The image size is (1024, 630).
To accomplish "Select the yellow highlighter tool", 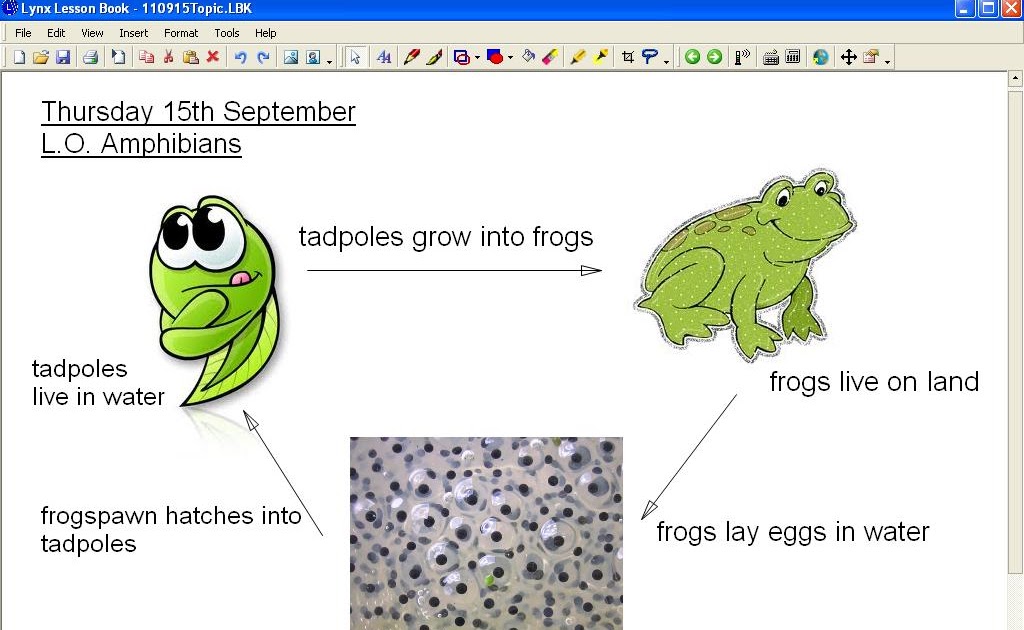I will coord(578,57).
